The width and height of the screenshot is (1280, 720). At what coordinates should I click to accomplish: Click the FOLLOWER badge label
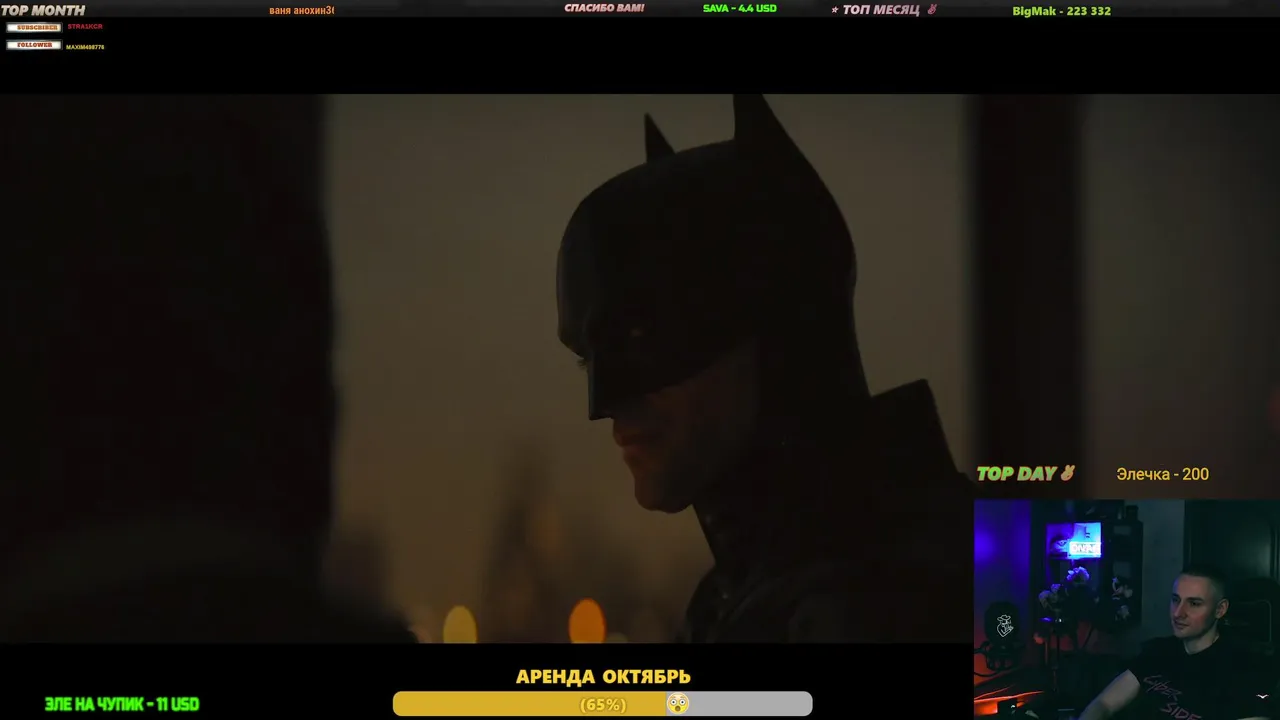click(x=34, y=45)
